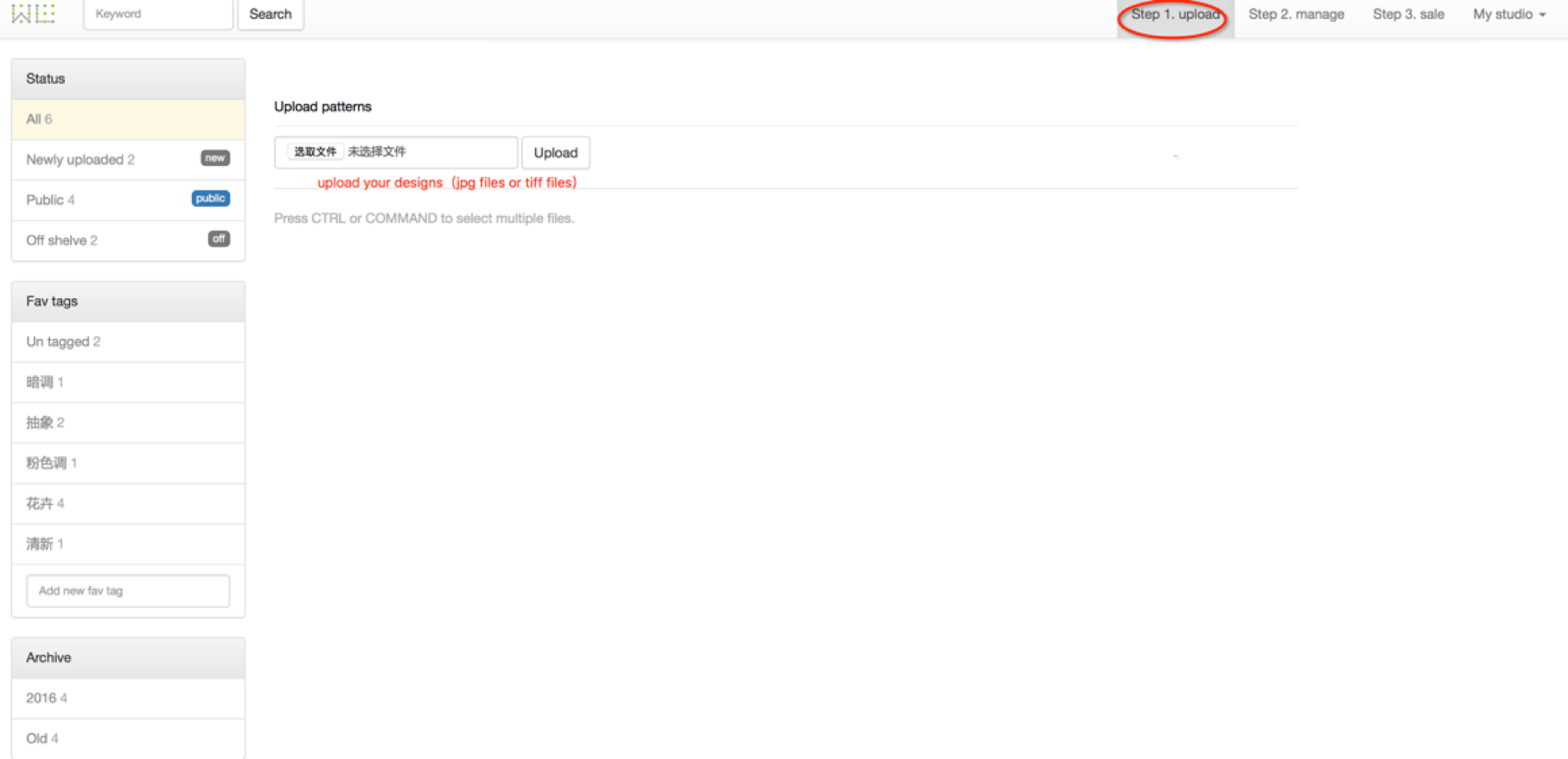Click the Add new fav tag field

coord(128,591)
